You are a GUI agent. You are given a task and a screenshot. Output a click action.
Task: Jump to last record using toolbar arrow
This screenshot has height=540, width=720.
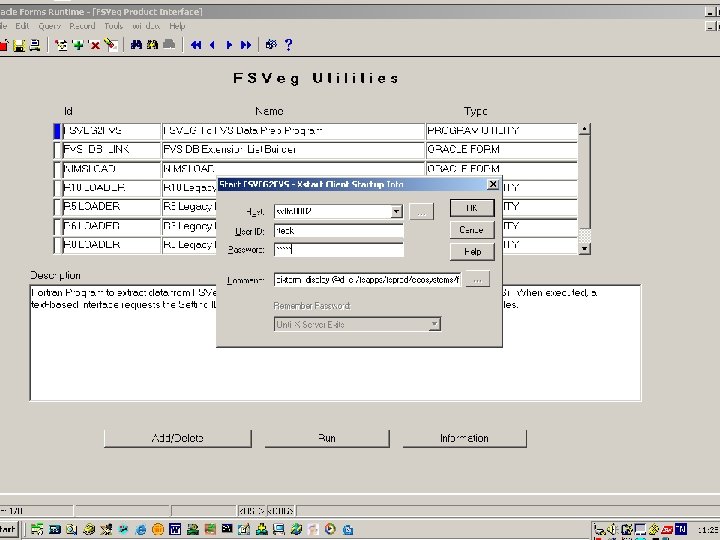246,45
